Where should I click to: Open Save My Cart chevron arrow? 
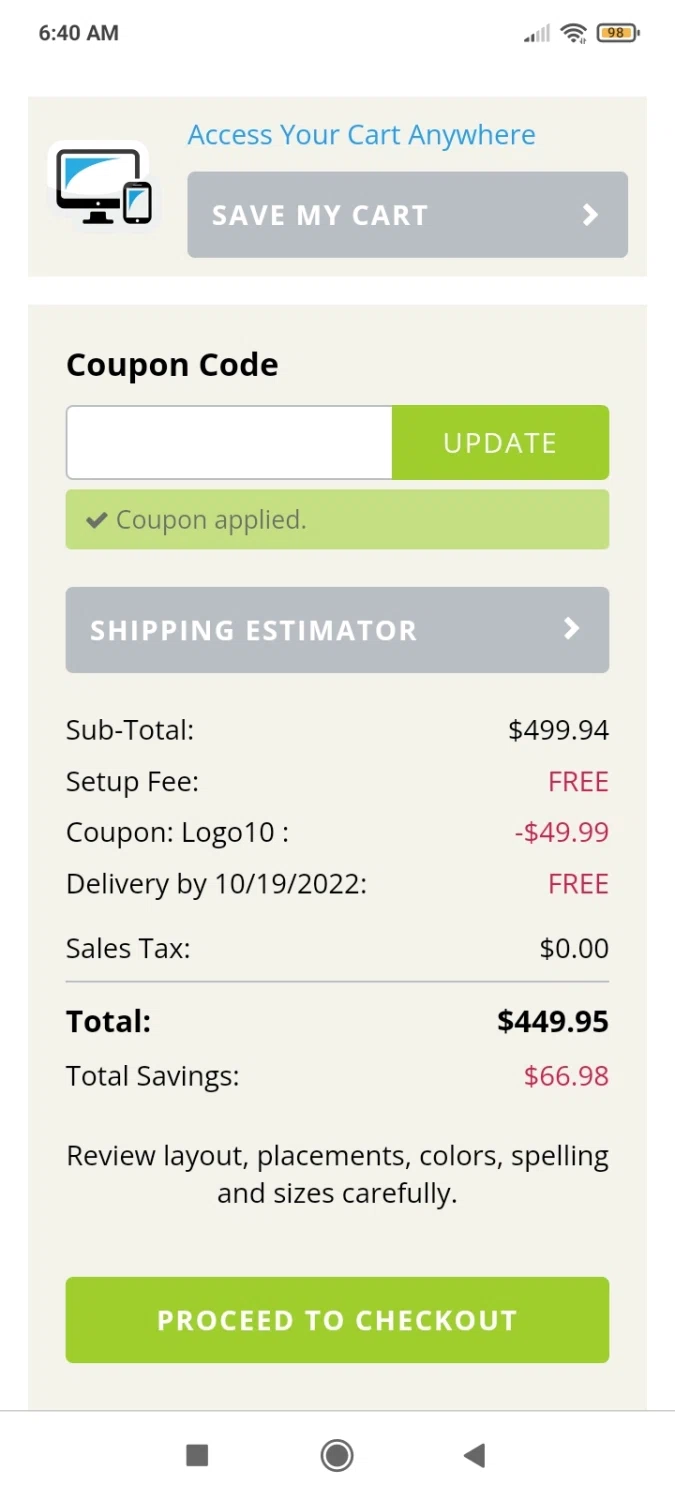(x=590, y=215)
